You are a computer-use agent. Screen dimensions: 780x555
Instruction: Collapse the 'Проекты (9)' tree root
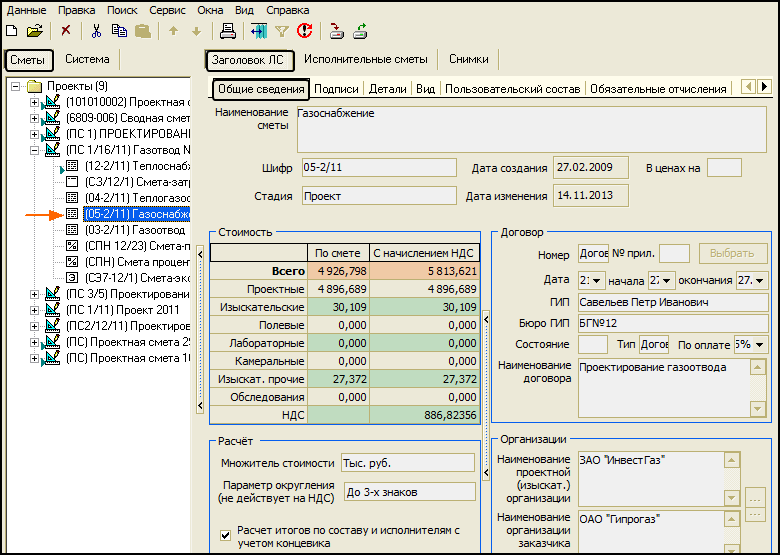click(16, 86)
